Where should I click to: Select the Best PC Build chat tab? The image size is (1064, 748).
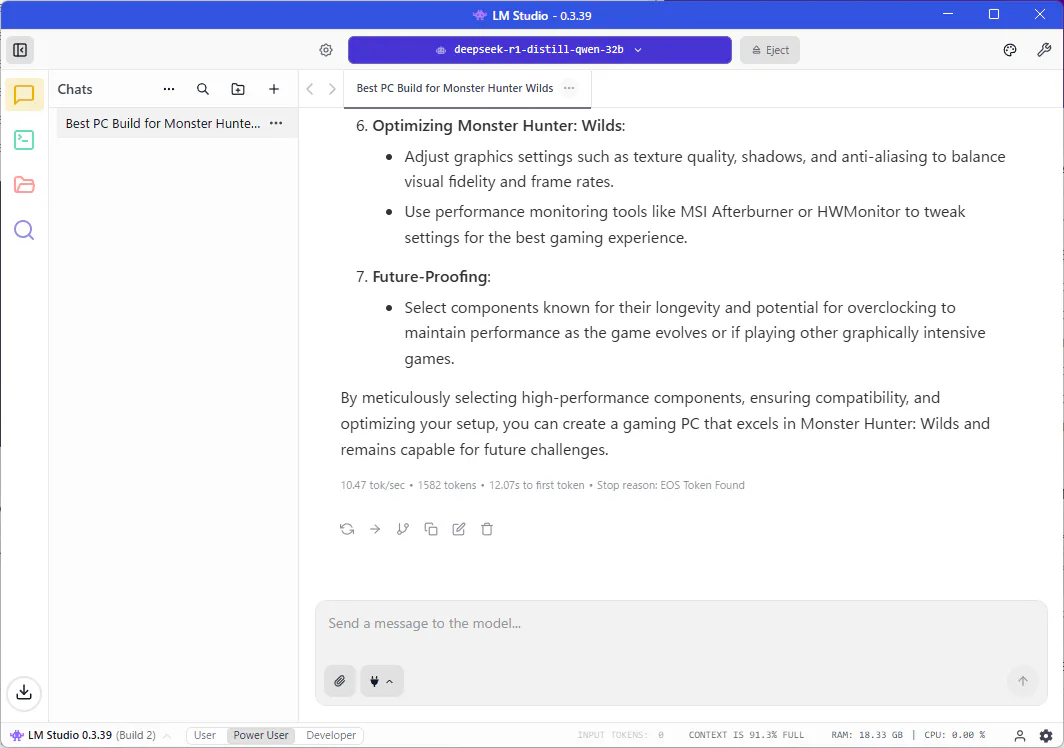coord(455,88)
